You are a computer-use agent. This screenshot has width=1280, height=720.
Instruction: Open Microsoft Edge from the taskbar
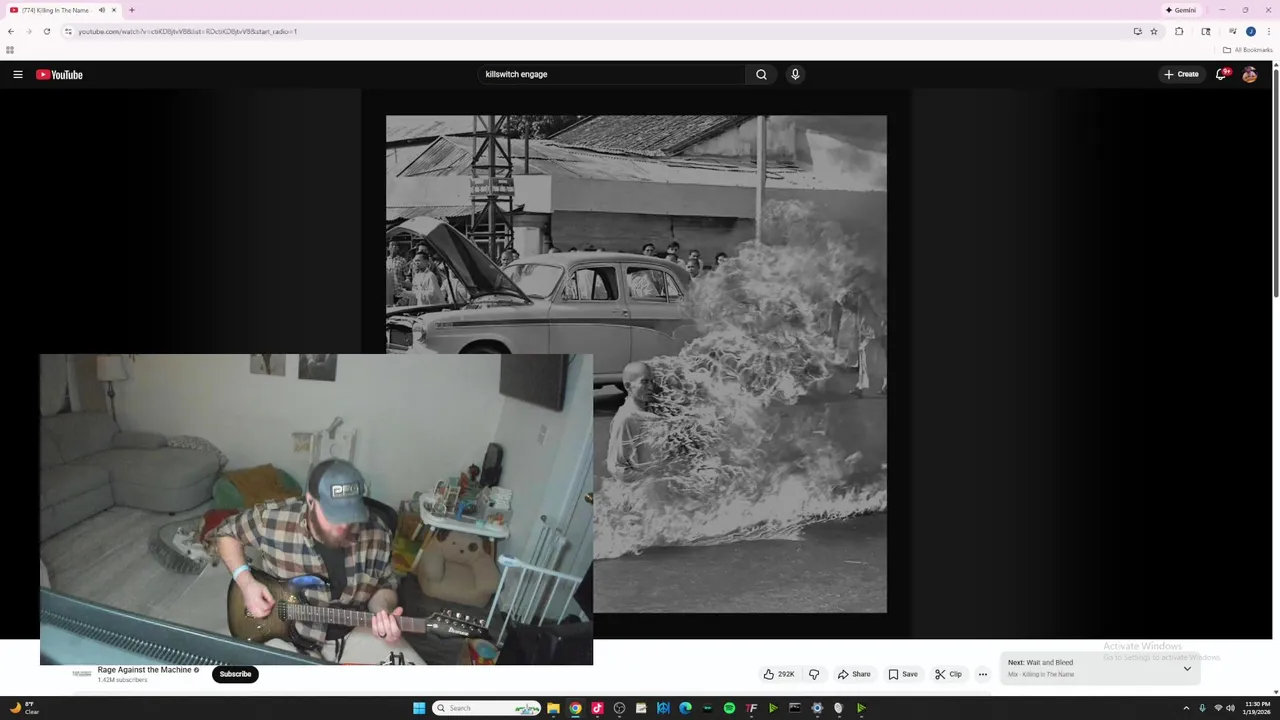click(x=685, y=708)
